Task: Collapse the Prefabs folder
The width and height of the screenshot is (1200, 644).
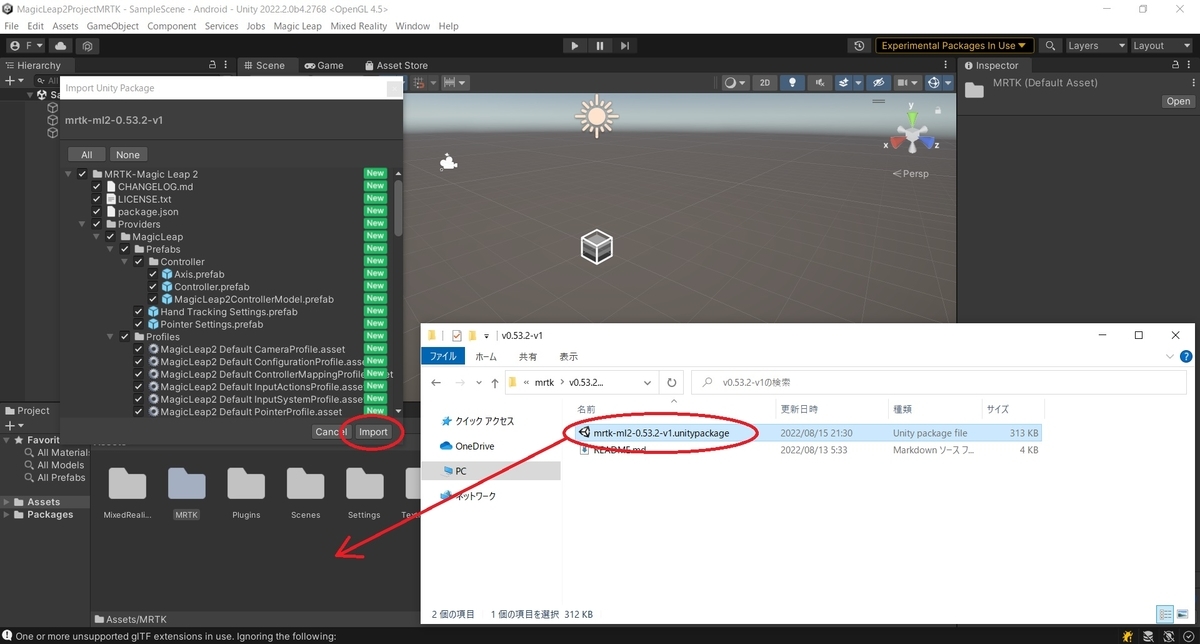Action: pos(111,249)
